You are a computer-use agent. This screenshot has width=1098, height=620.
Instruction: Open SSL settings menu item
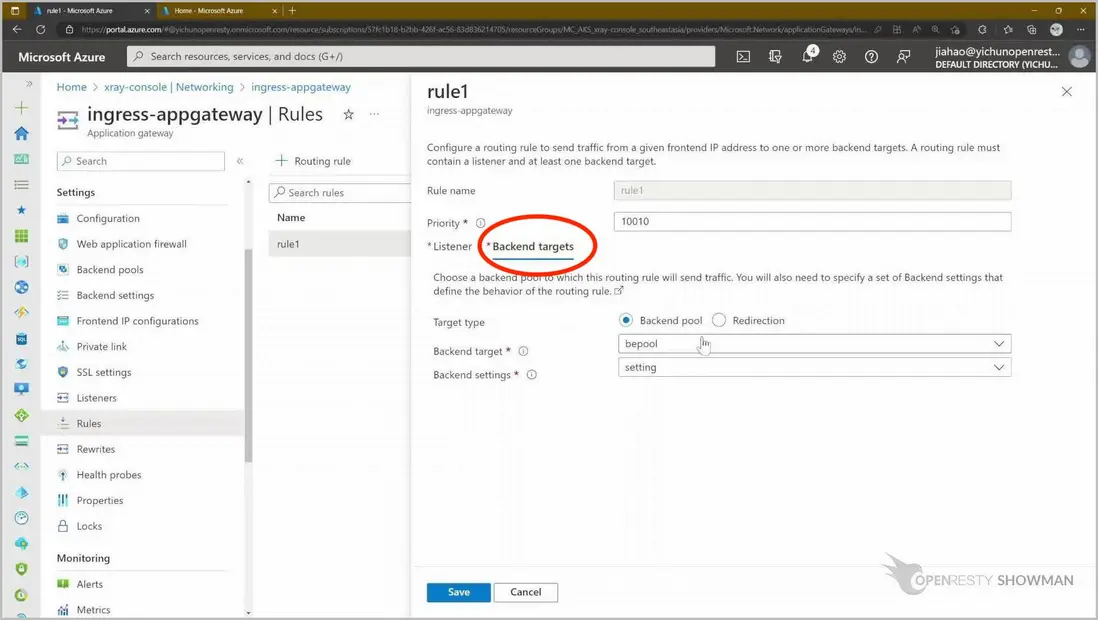click(x=104, y=372)
